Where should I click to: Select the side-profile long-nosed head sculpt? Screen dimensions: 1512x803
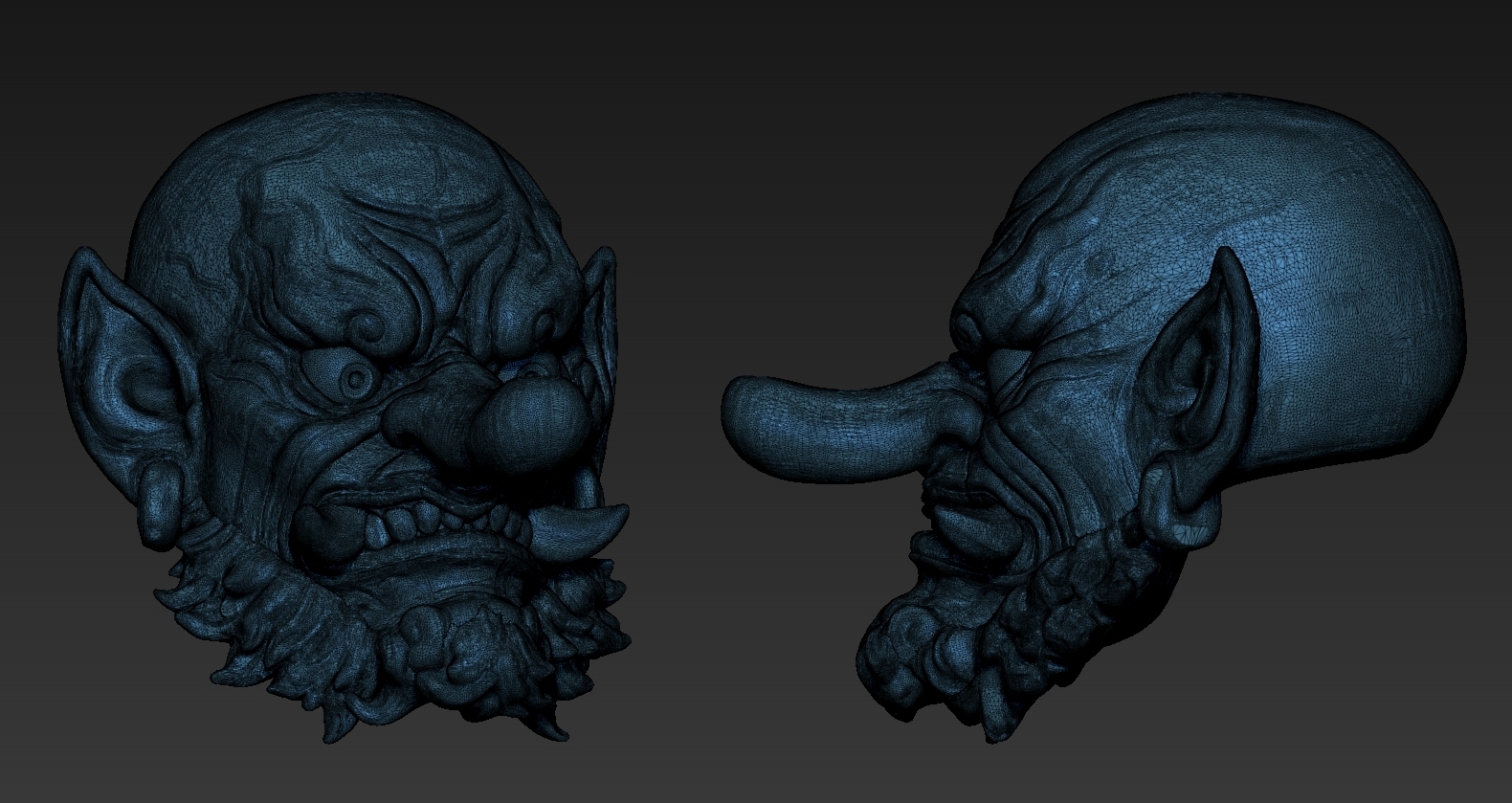pyautogui.click(x=1094, y=417)
